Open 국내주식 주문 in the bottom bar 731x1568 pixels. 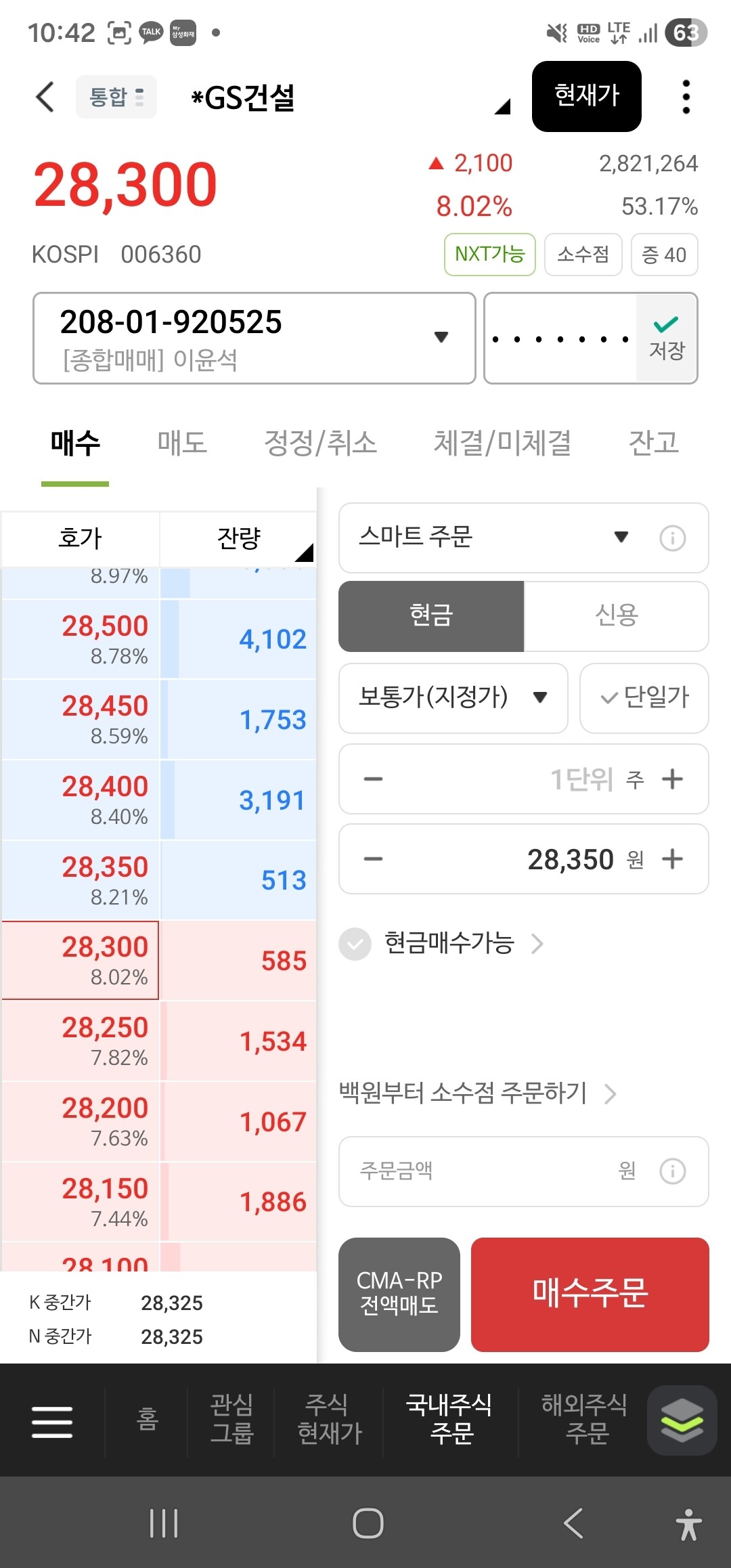(451, 1420)
